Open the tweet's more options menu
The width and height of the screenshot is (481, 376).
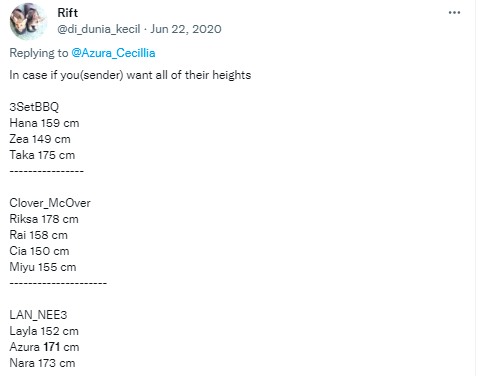[x=454, y=13]
